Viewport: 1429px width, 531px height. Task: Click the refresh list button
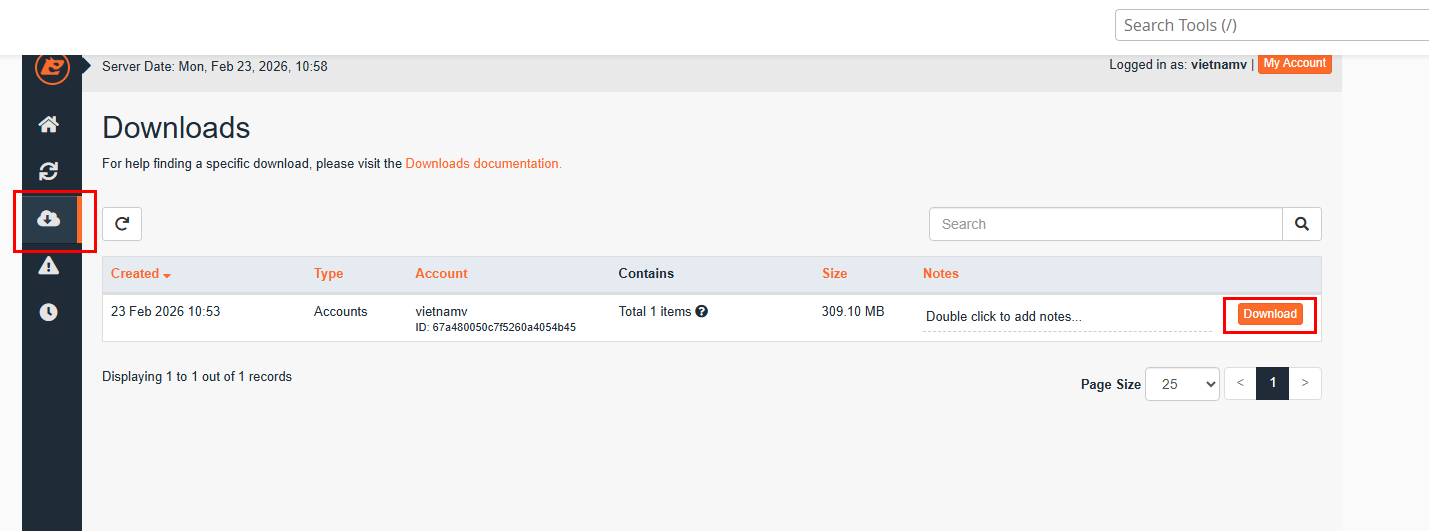pos(122,224)
